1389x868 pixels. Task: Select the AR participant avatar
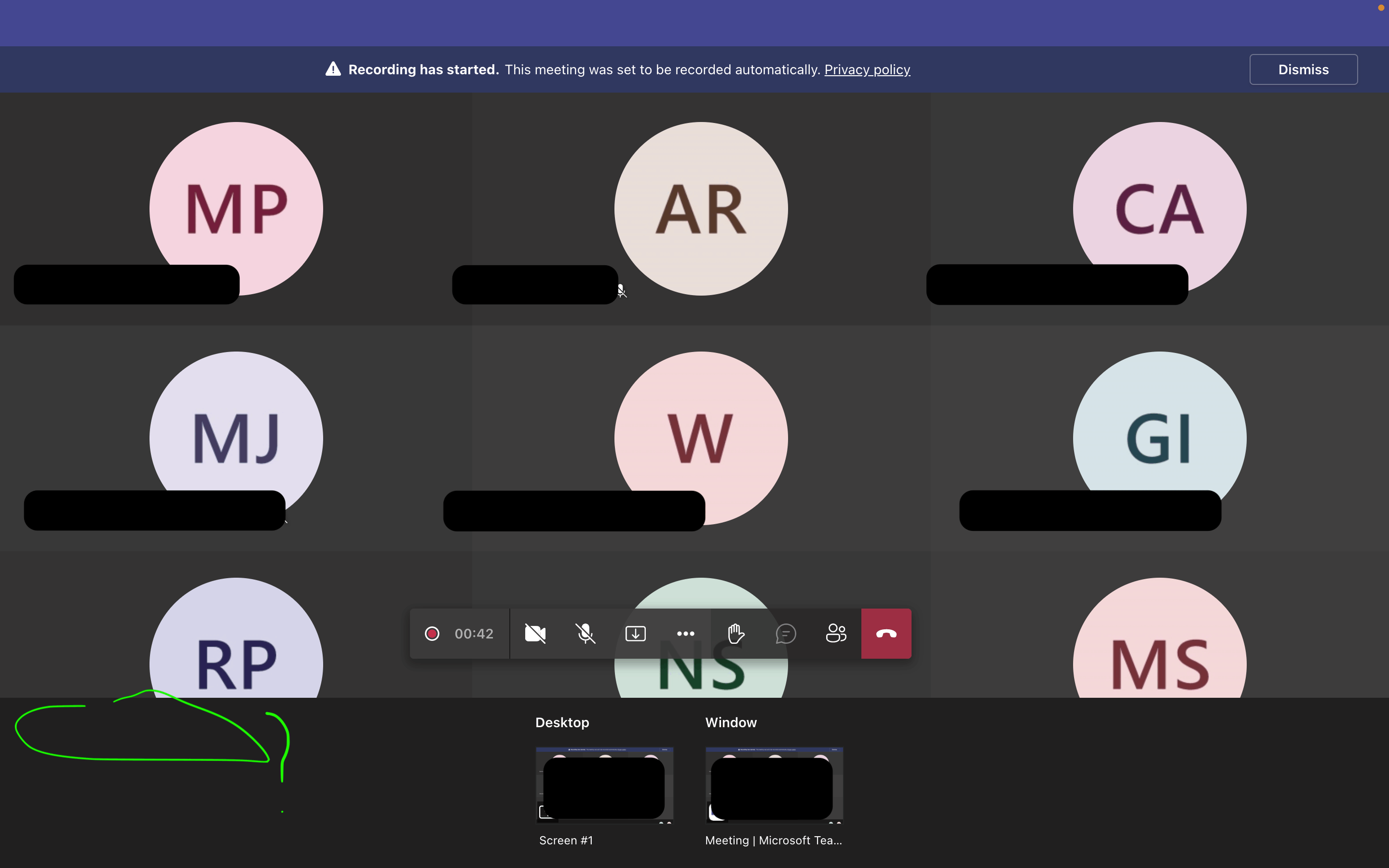(701, 208)
